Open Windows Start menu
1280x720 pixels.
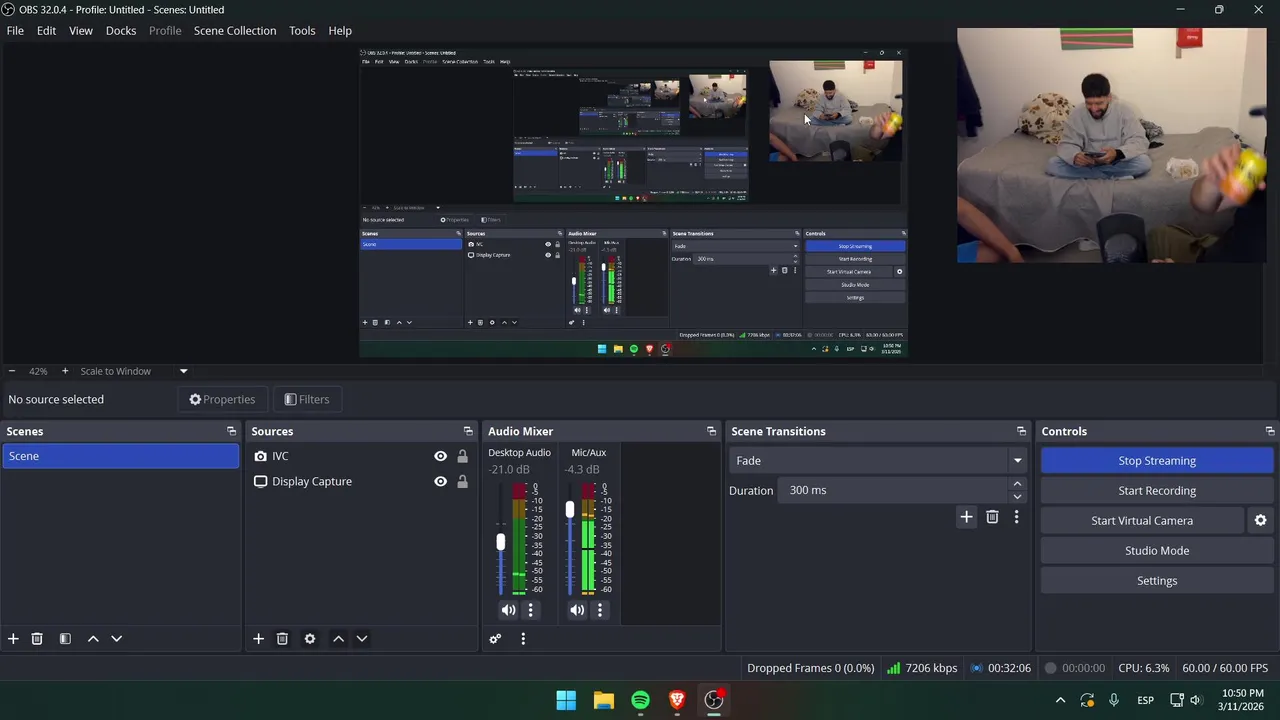(566, 700)
